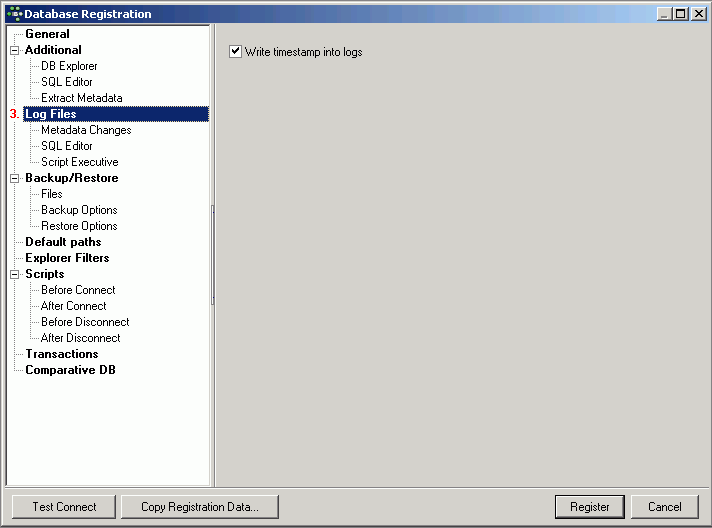Select the Log Files section
Image resolution: width=712 pixels, height=528 pixels.
116,114
